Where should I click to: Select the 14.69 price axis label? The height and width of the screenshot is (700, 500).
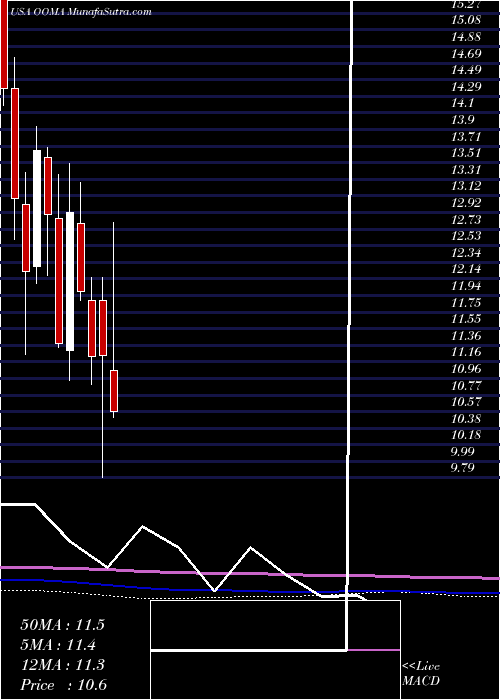tap(466, 54)
